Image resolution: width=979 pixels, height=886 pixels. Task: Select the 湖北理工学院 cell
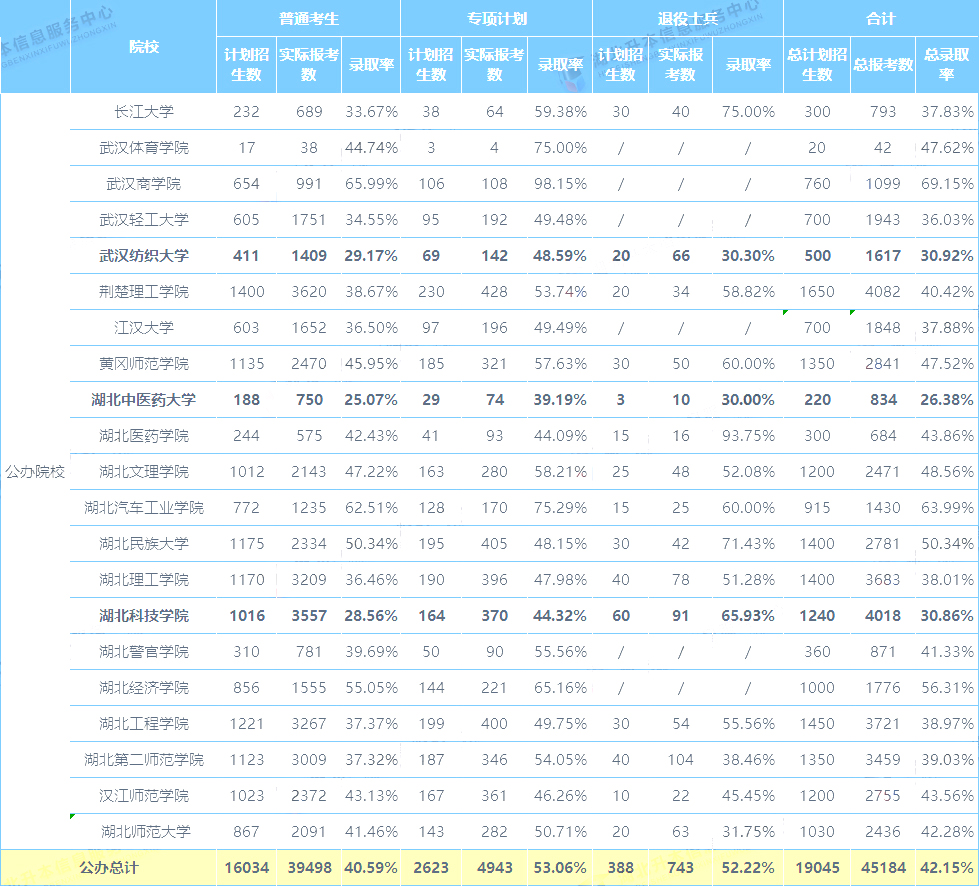(x=144, y=580)
